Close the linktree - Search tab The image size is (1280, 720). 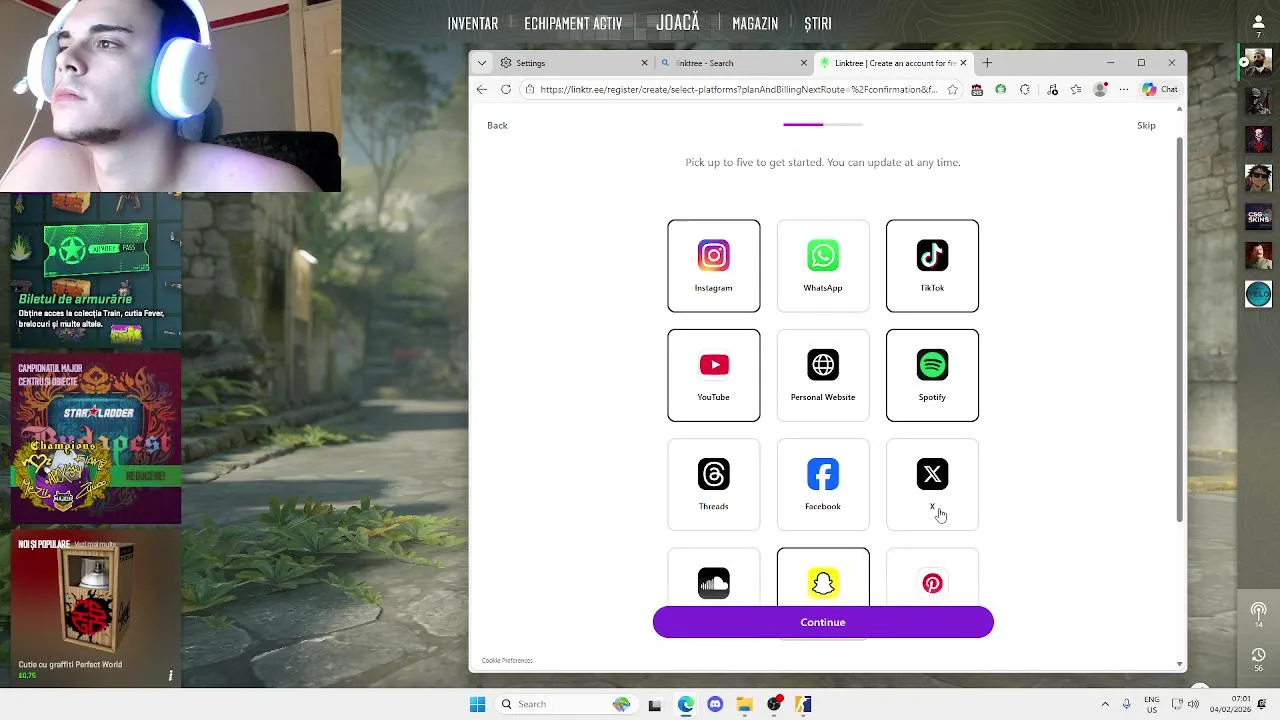[x=803, y=63]
